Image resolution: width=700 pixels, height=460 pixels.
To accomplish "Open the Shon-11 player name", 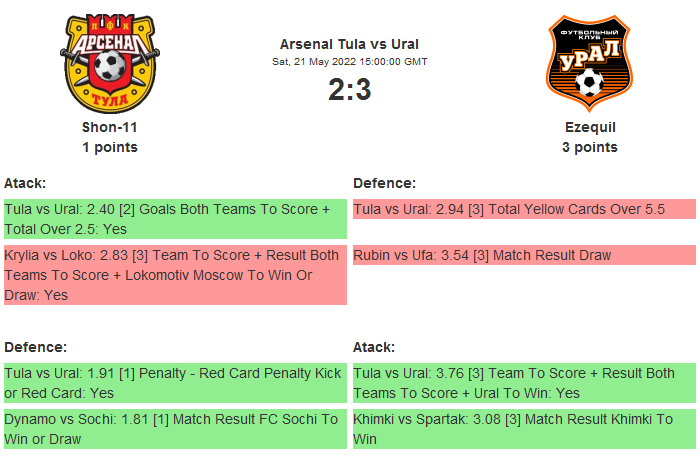I will click(110, 127).
